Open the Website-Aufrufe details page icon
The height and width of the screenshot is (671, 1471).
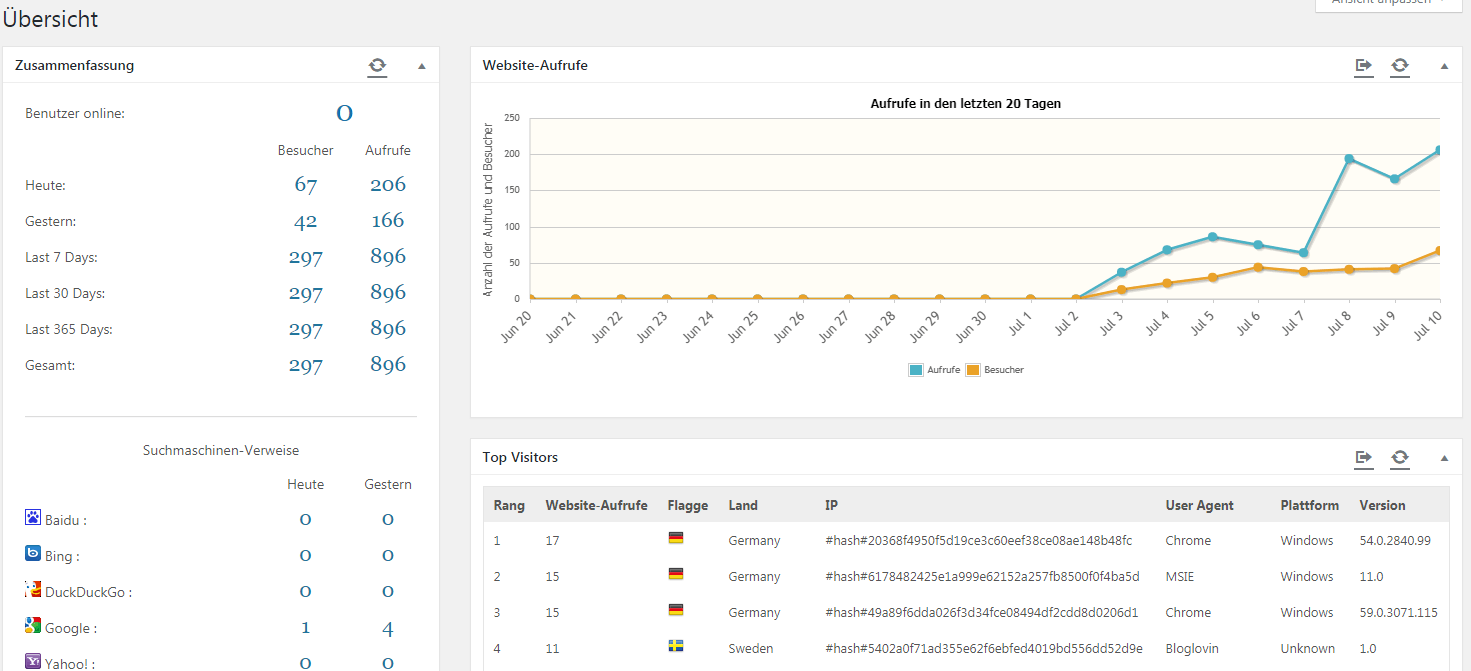[1364, 66]
